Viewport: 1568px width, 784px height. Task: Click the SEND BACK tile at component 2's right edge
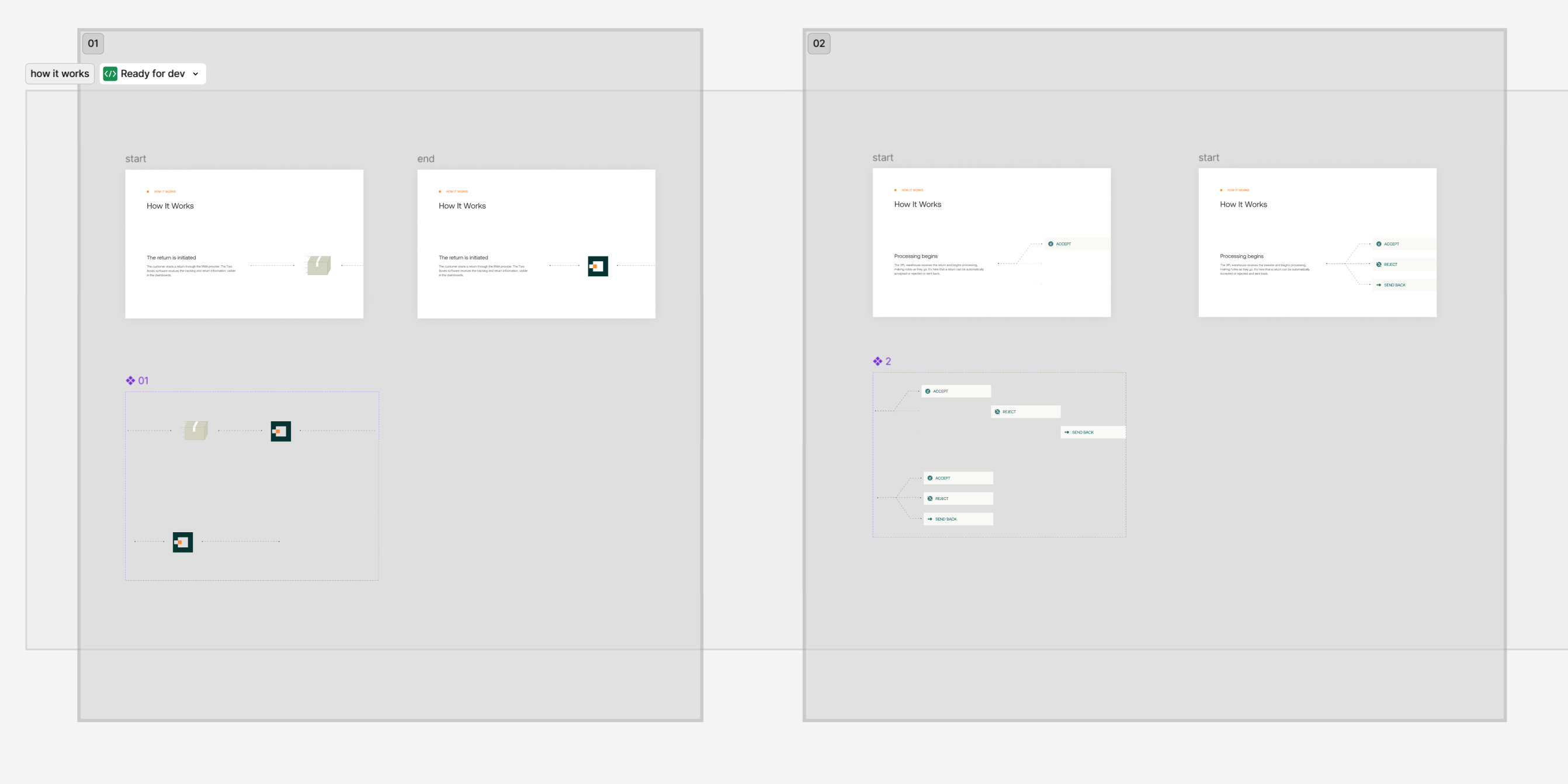pos(1092,432)
